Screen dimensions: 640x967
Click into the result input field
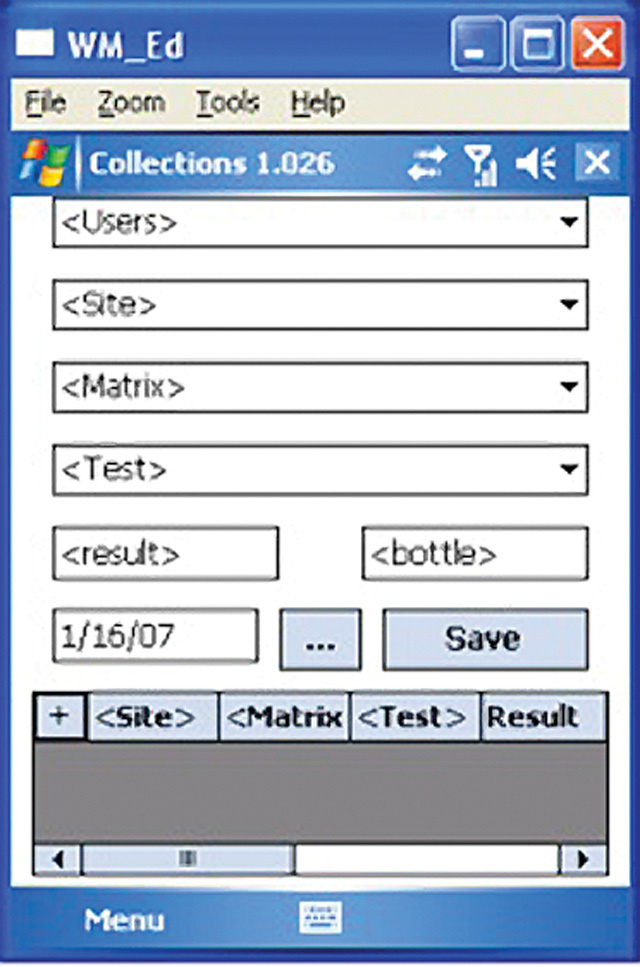[165, 553]
